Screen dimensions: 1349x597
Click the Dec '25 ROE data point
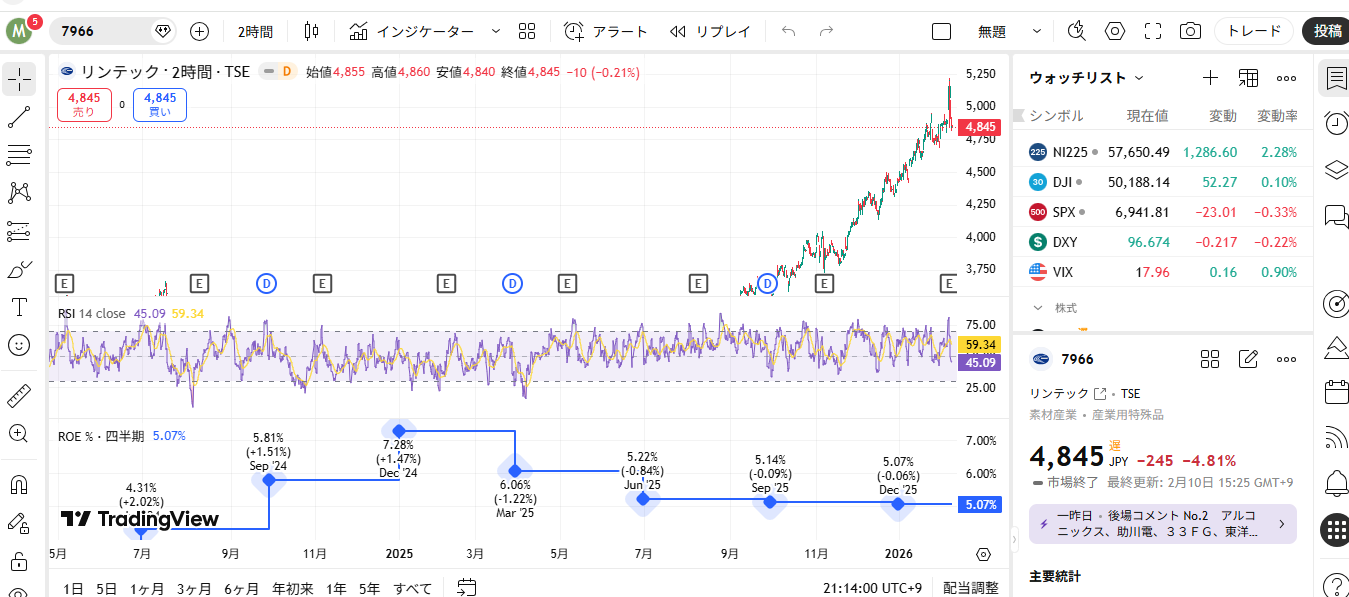click(898, 503)
